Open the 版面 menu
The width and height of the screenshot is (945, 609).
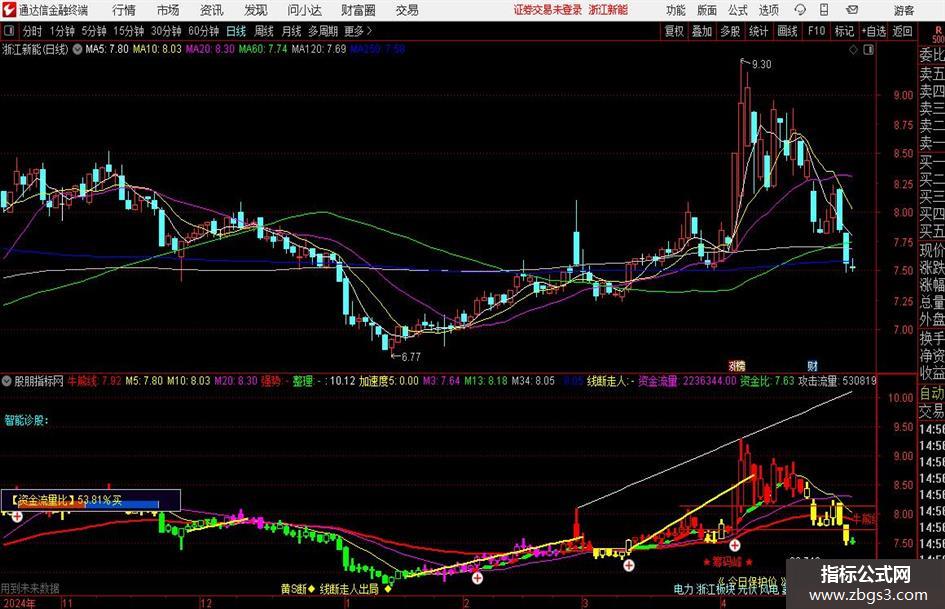[x=706, y=10]
